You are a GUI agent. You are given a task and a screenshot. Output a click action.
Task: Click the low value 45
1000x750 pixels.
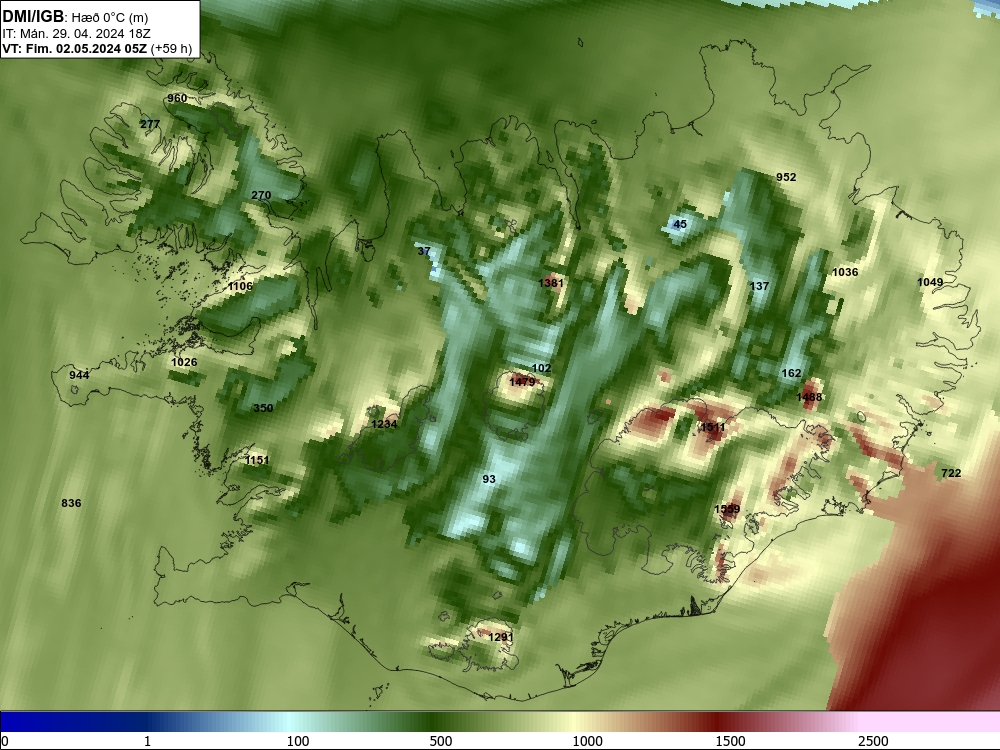pyautogui.click(x=680, y=224)
